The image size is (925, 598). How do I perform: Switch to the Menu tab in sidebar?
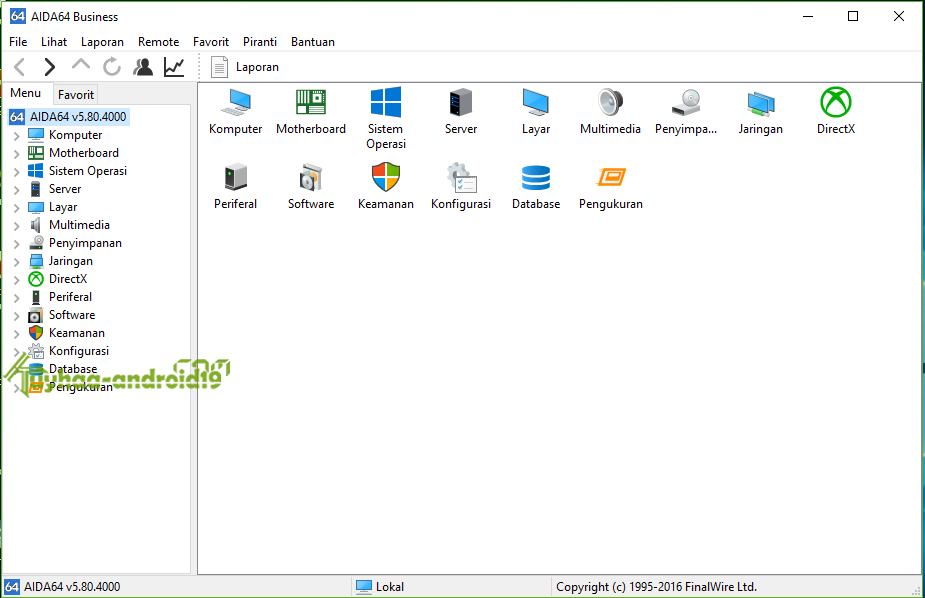(25, 93)
